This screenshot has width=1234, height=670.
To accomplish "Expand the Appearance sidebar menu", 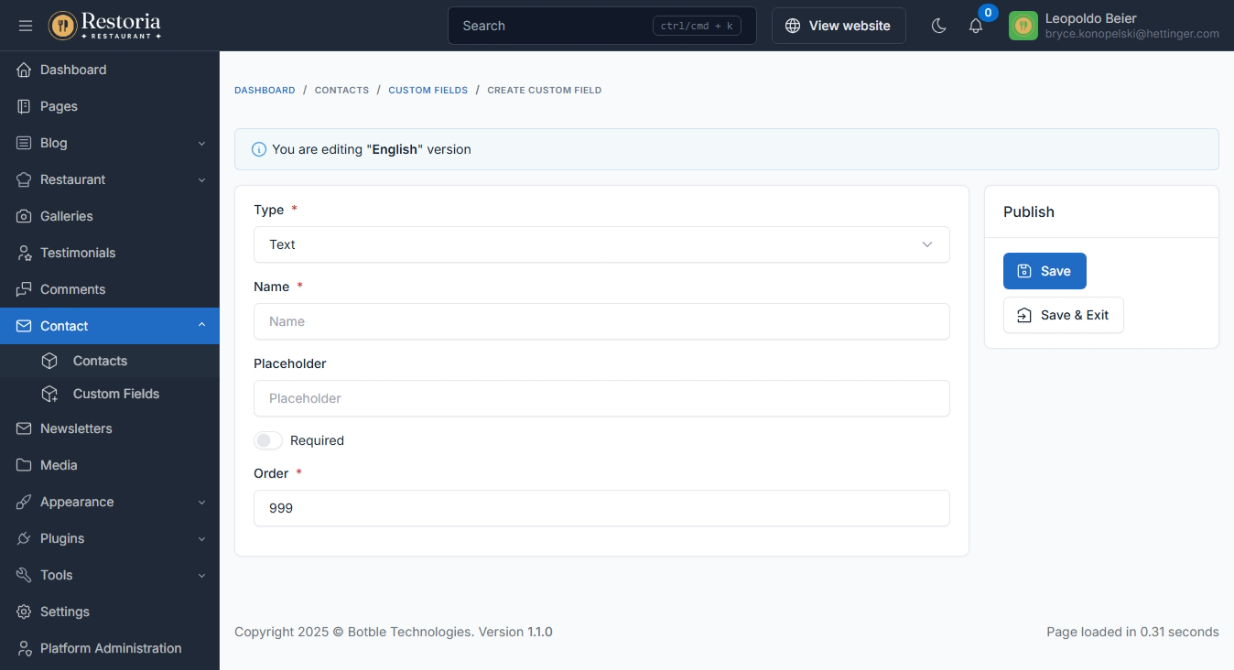I will (109, 502).
